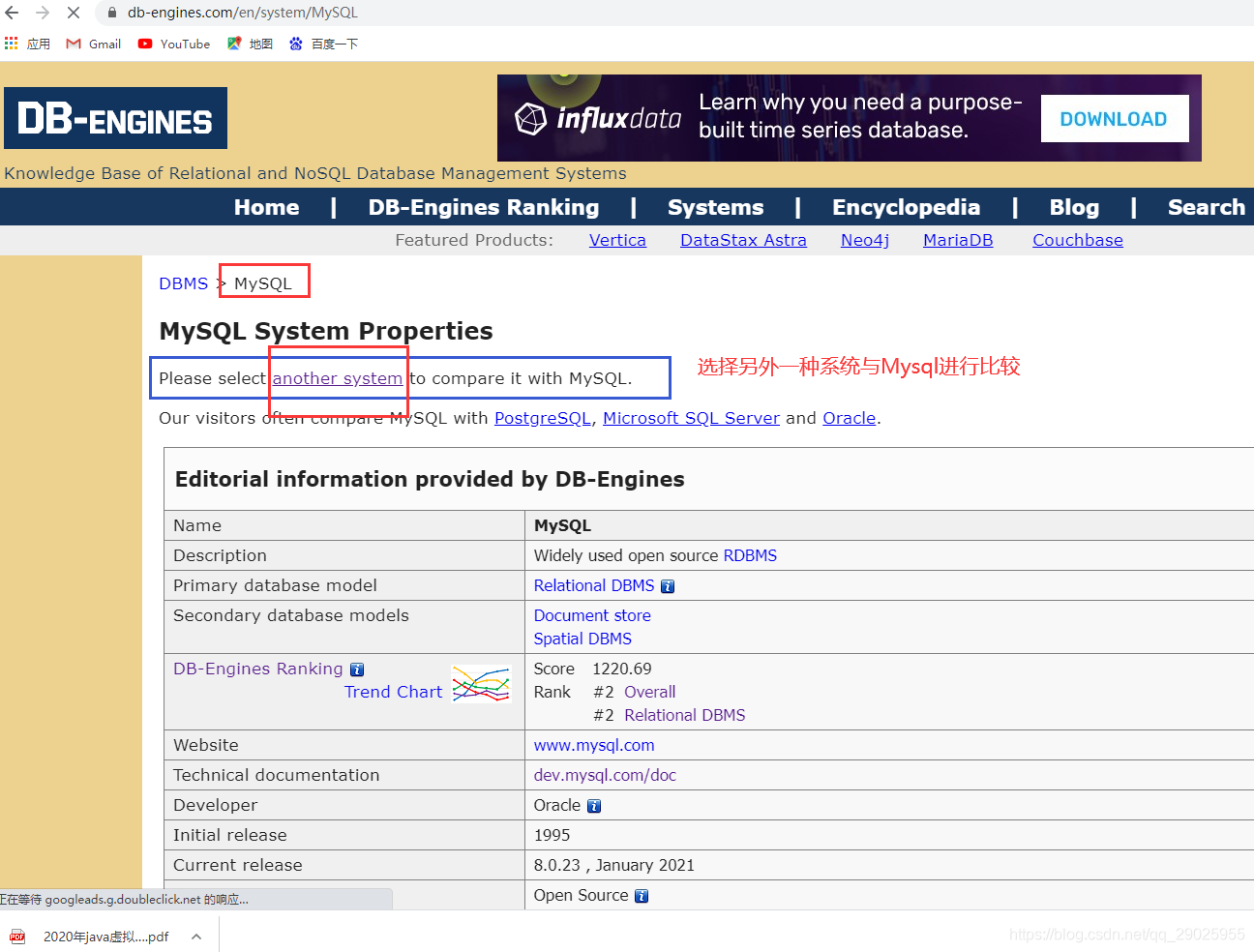Screen dimensions: 1254x952
Task: Open the Systems menu item
Action: click(x=716, y=207)
